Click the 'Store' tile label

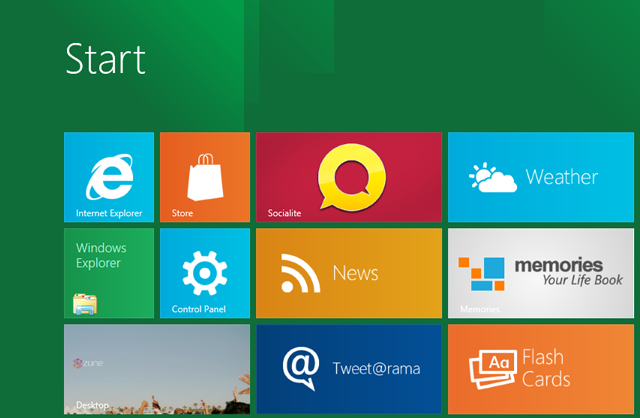click(x=182, y=213)
